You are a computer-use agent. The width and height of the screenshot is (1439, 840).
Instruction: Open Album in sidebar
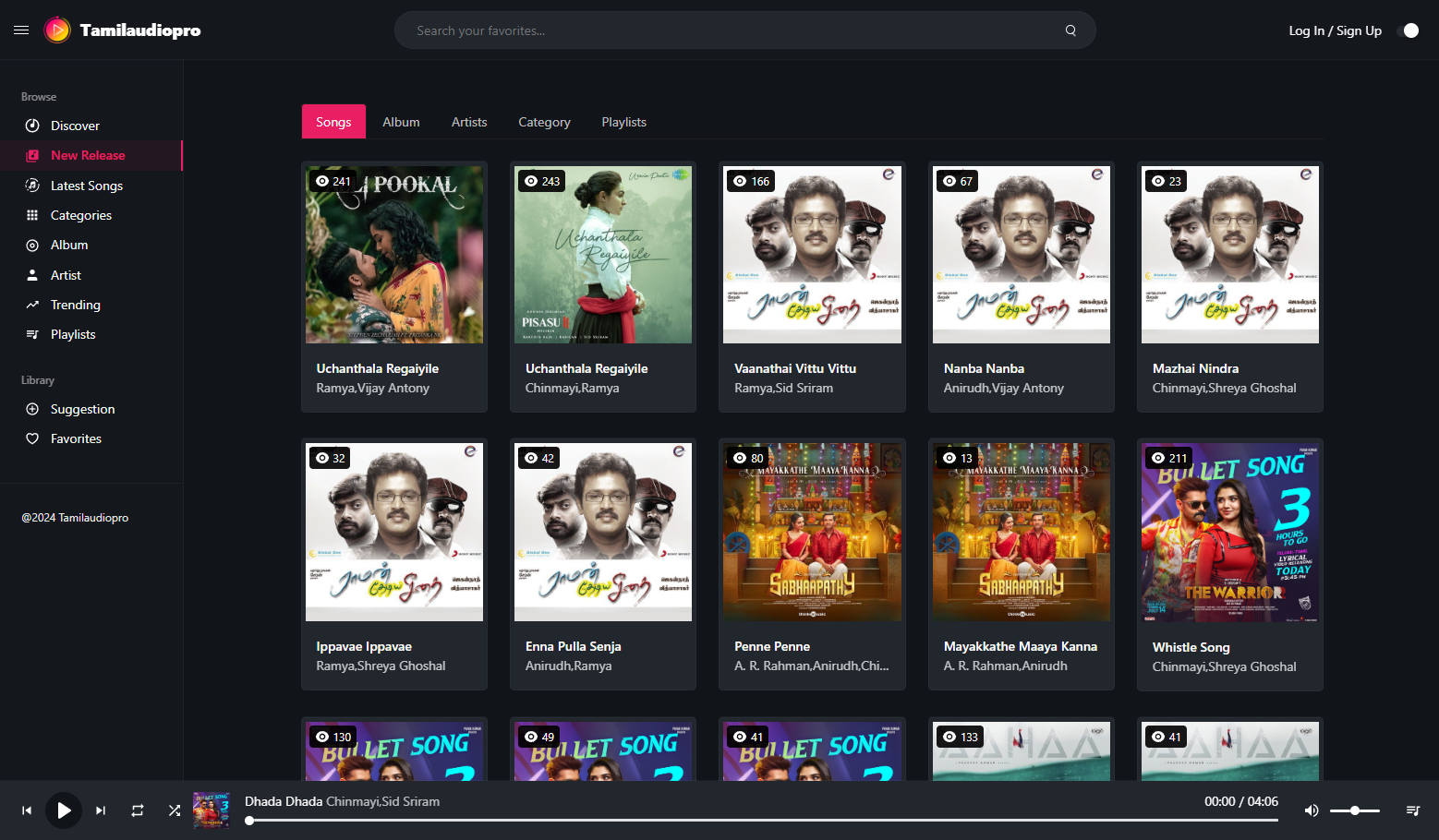point(91,245)
